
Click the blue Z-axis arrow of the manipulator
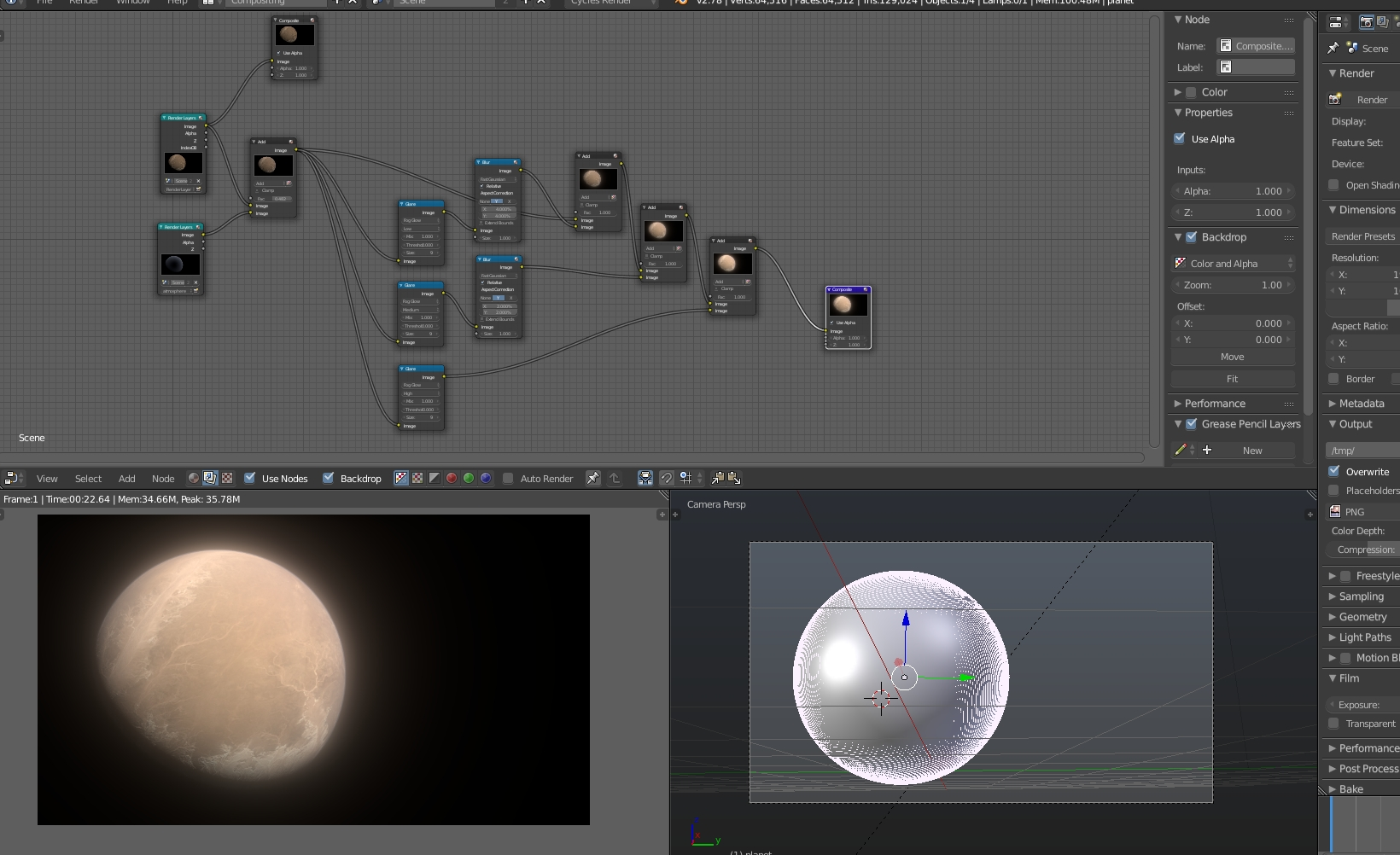pyautogui.click(x=906, y=619)
